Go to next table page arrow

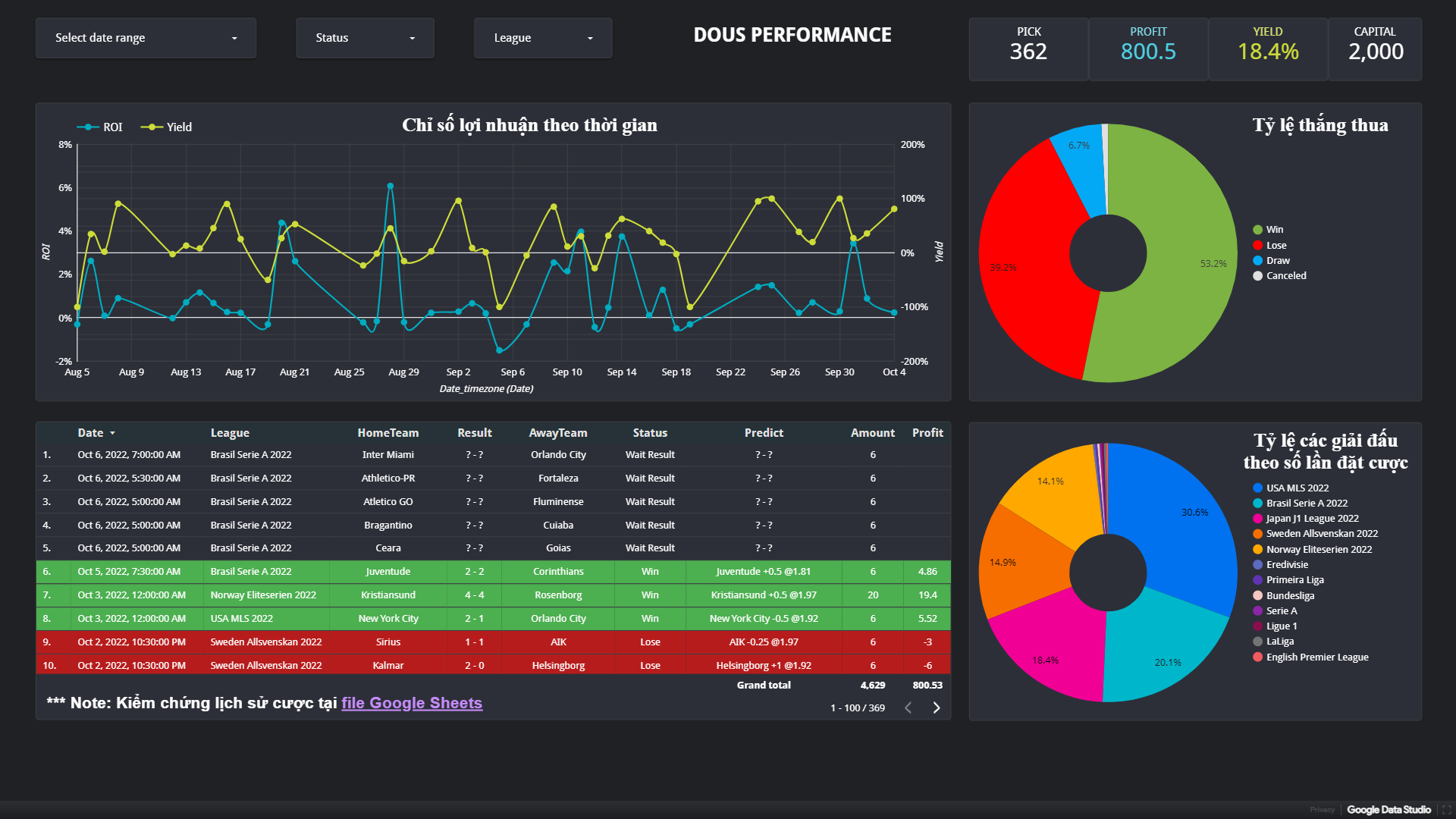[937, 708]
